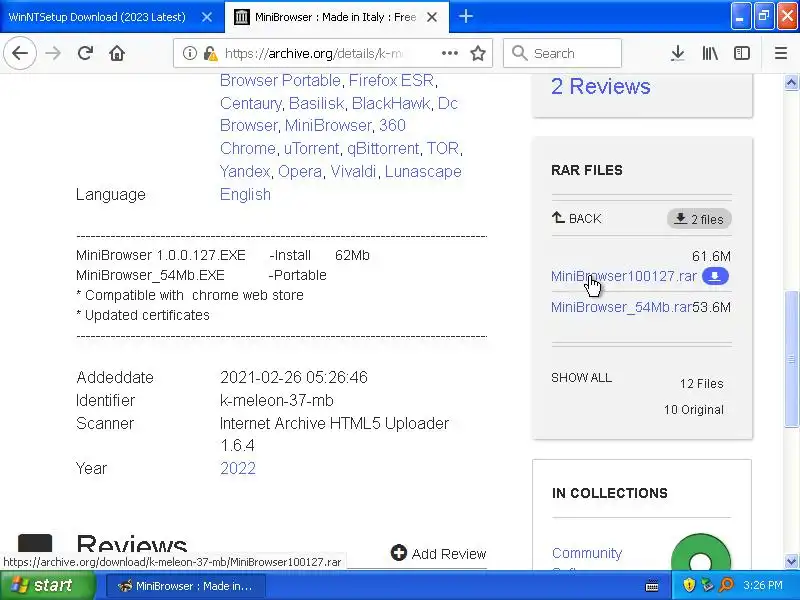
Task: Click the Opera topic link
Action: point(300,171)
